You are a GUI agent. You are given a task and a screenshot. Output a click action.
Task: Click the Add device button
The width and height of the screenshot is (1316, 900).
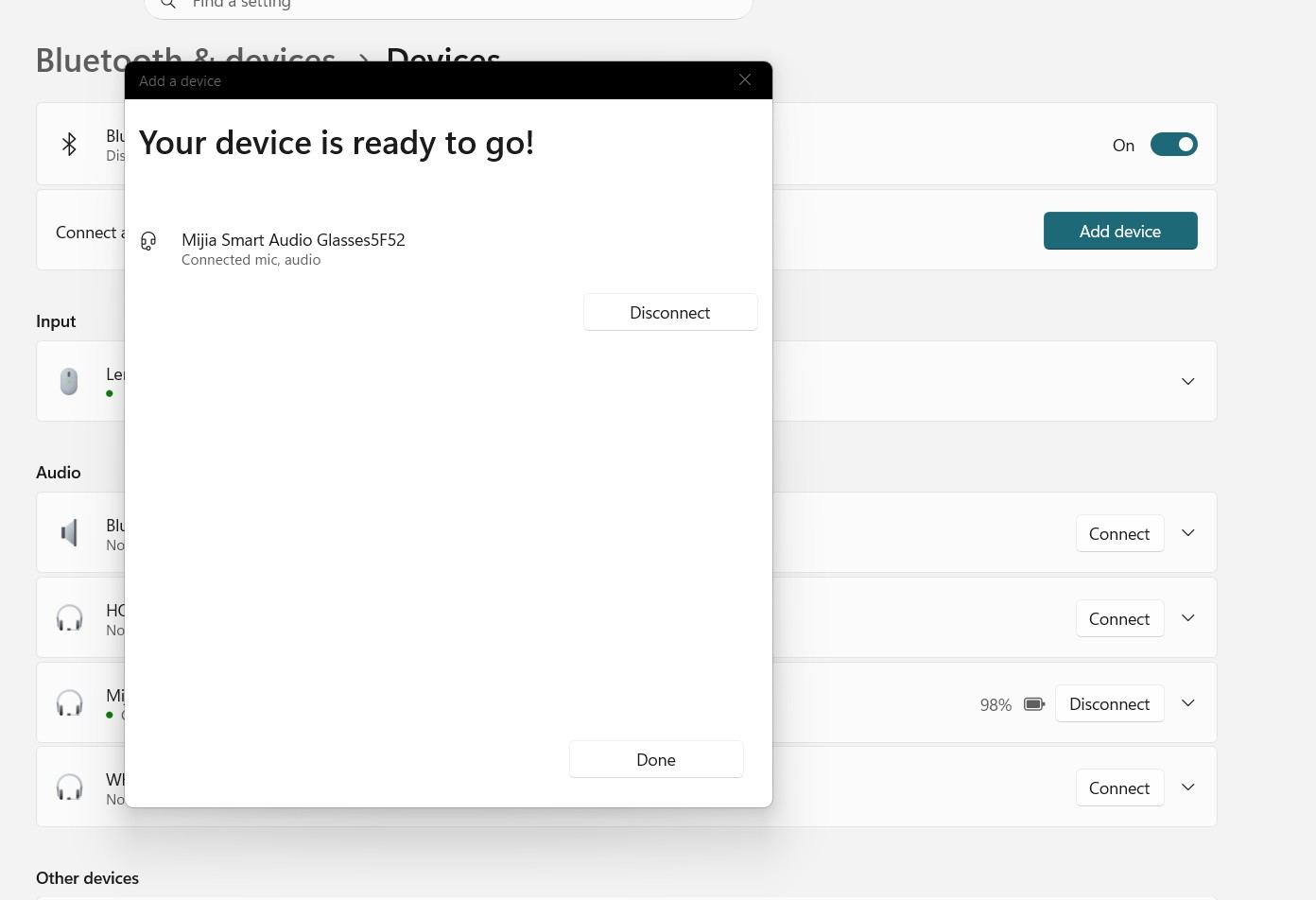(x=1120, y=231)
